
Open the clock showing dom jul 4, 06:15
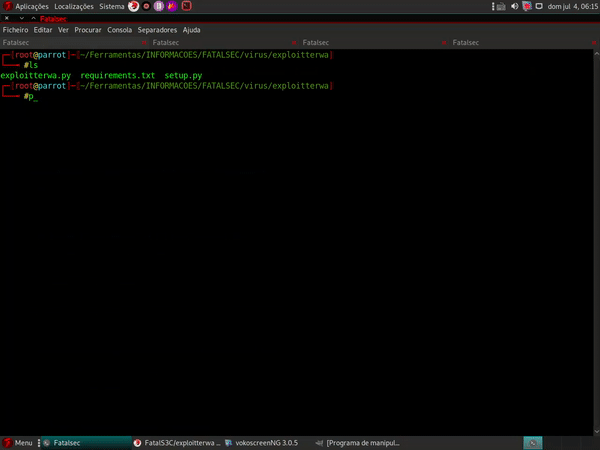[572, 7]
